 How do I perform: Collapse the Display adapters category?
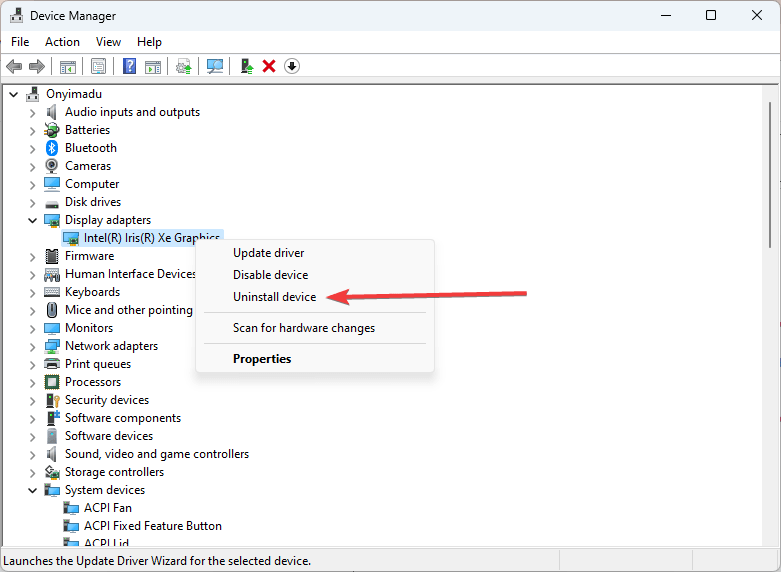32,220
